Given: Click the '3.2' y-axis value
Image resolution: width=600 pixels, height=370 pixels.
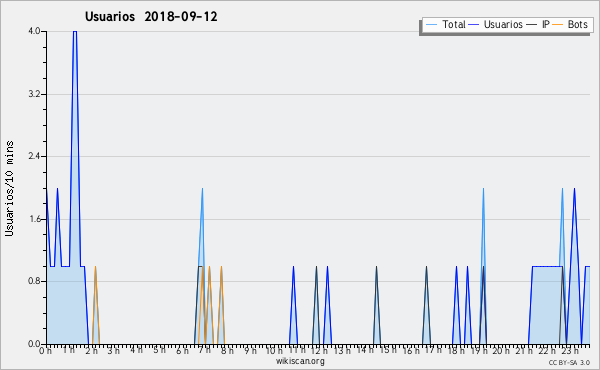Looking at the screenshot, I should click(34, 94).
